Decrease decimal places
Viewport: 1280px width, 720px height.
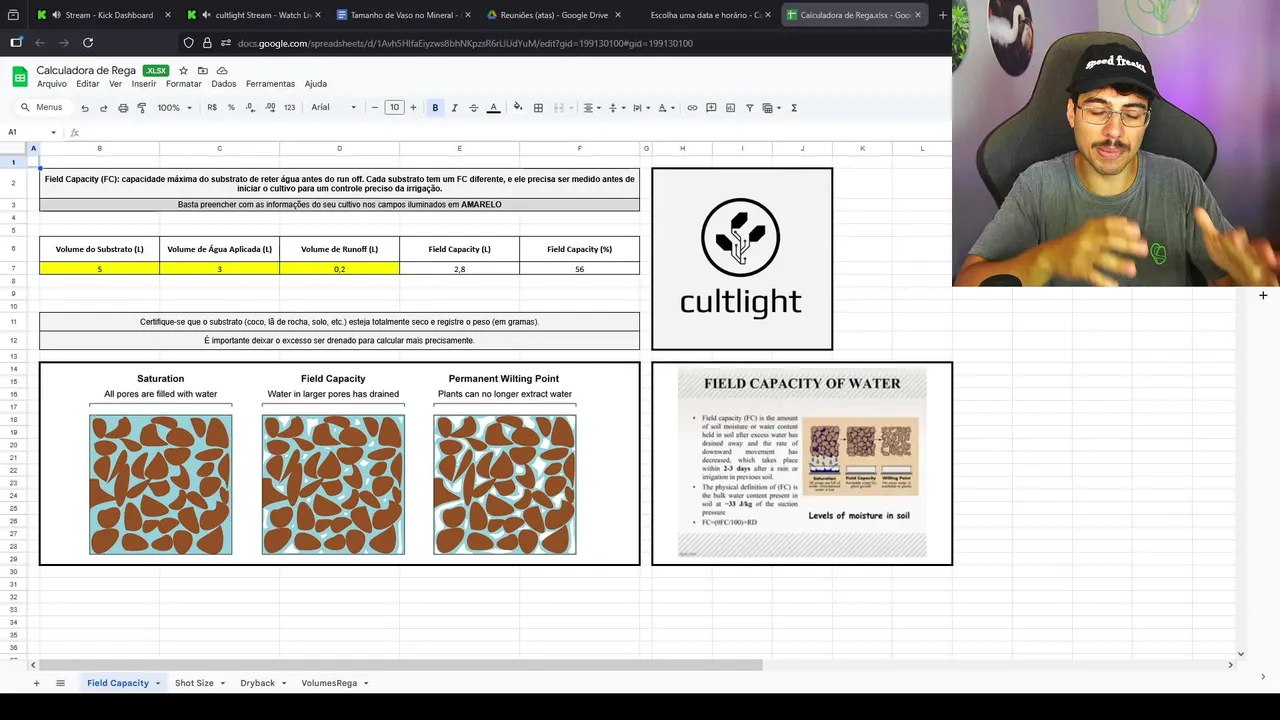point(250,108)
